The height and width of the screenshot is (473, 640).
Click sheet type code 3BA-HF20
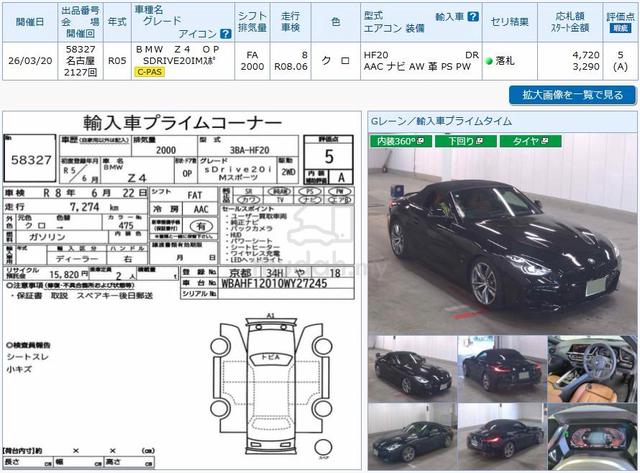249,151
